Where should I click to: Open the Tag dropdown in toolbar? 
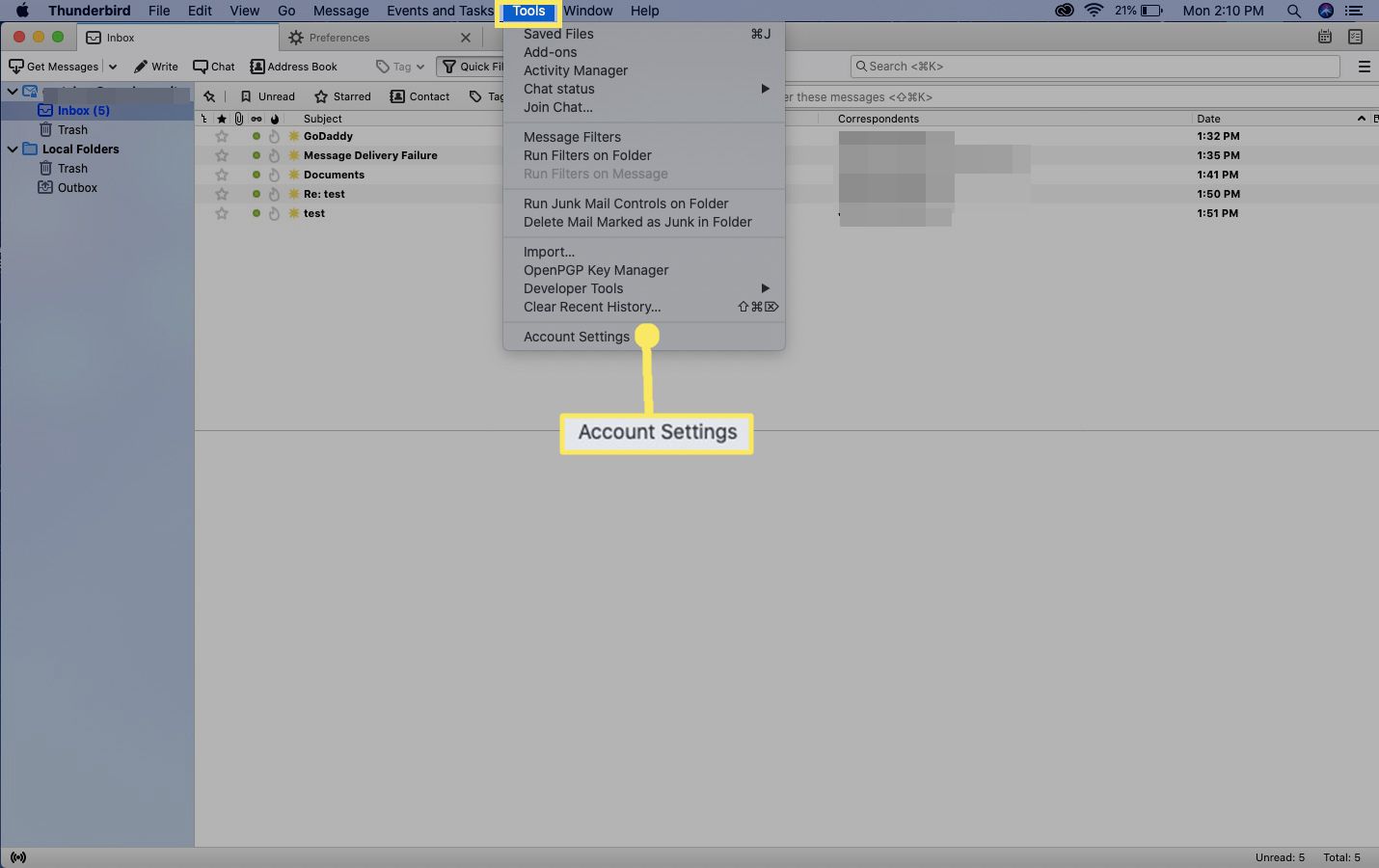point(400,67)
